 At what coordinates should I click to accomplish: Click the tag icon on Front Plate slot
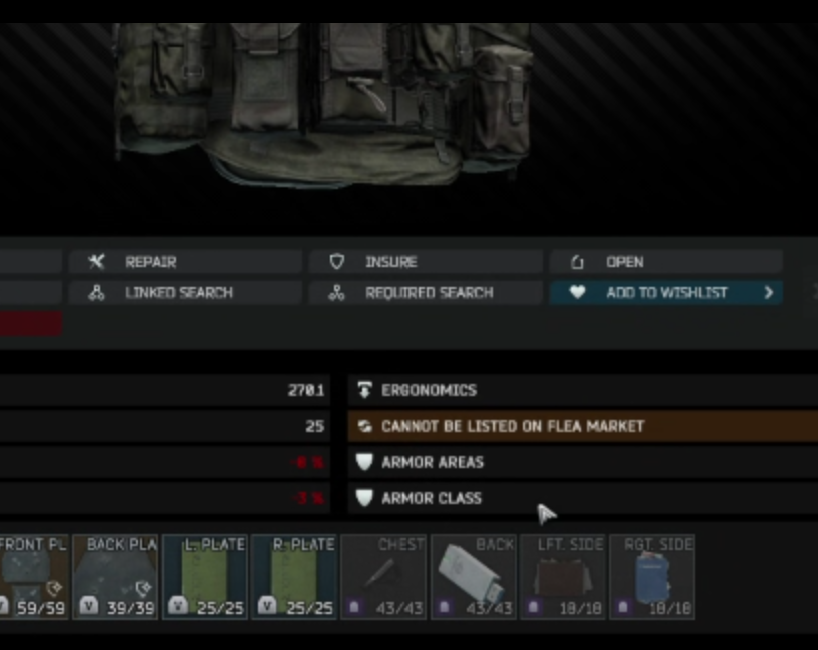click(x=54, y=588)
